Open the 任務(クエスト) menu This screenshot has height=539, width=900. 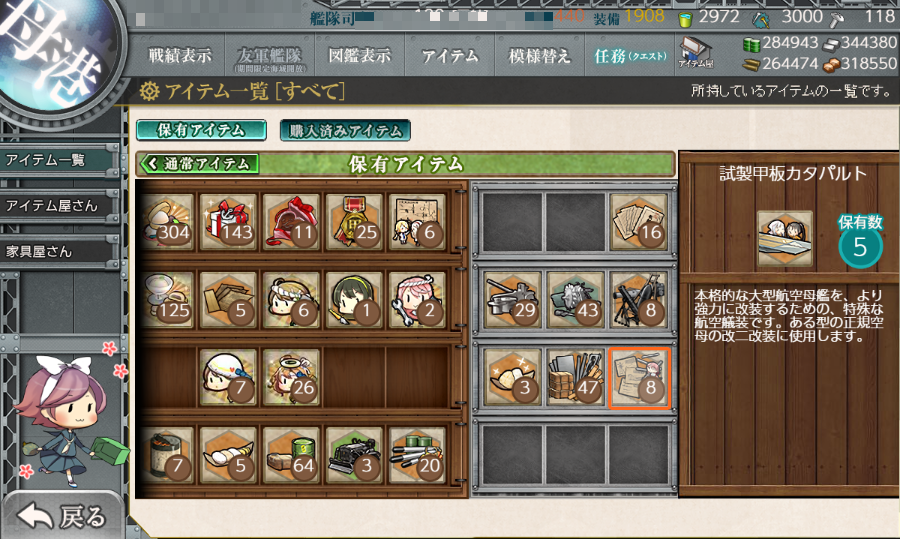tap(630, 56)
